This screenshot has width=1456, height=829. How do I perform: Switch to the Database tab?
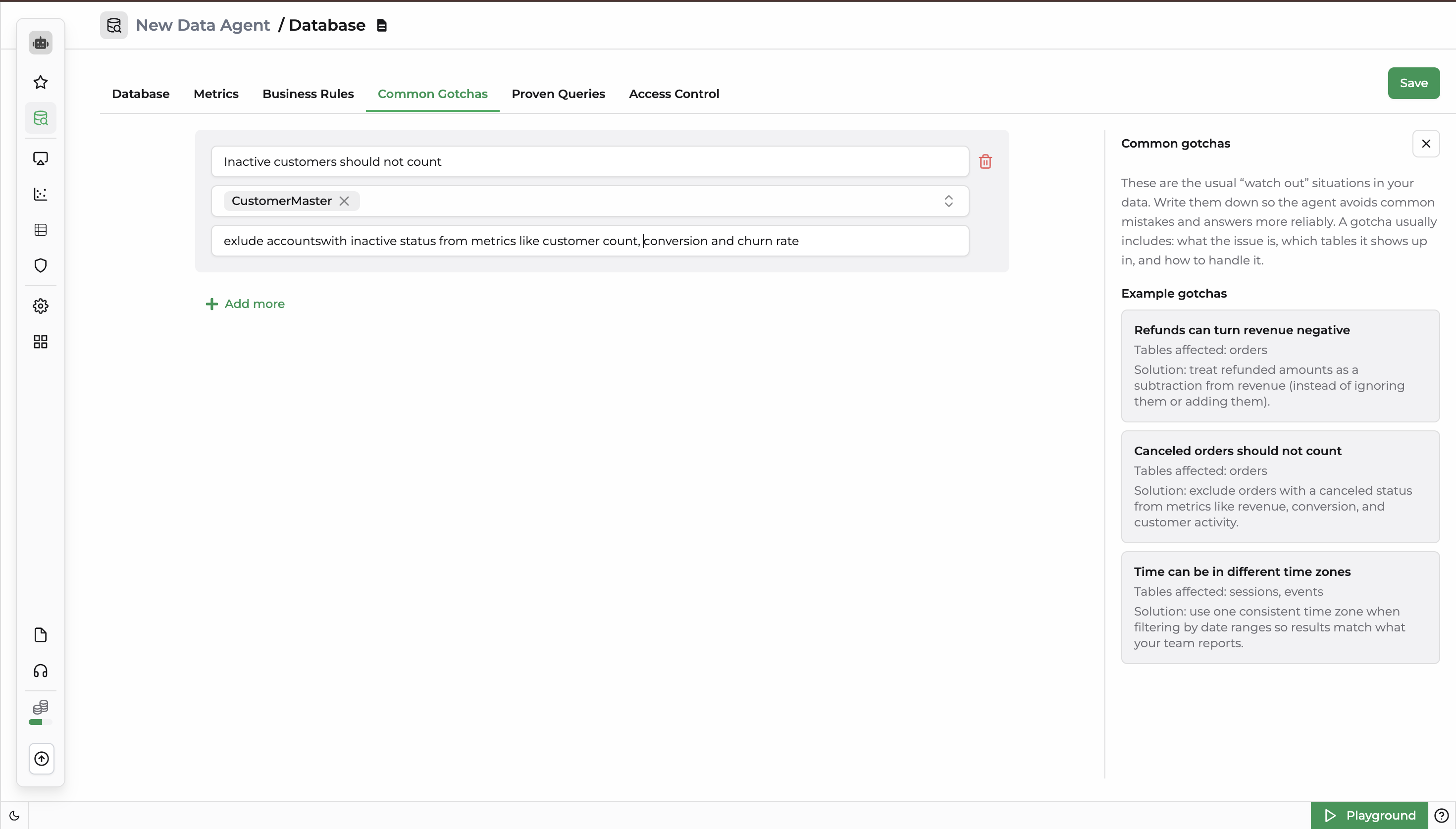141,94
